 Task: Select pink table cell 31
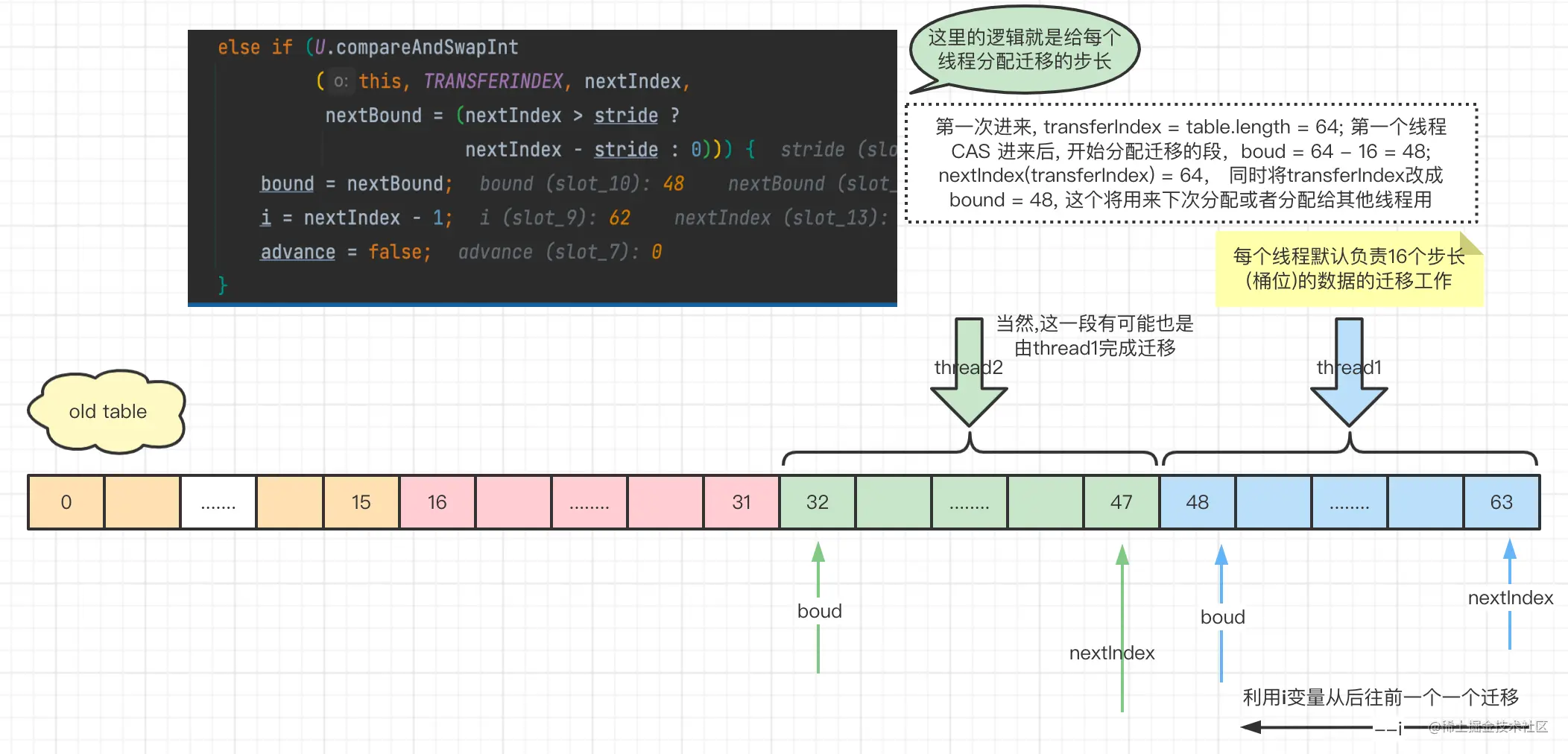pyautogui.click(x=742, y=502)
